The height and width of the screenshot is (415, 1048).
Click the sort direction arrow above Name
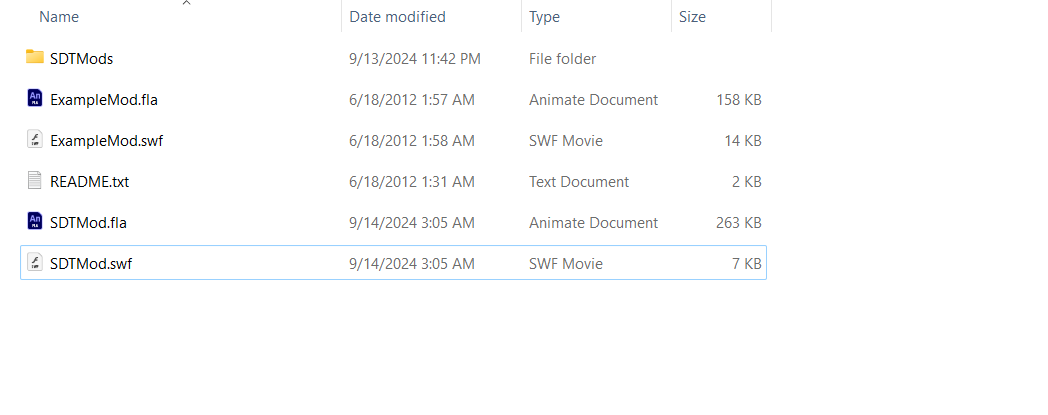pyautogui.click(x=186, y=4)
